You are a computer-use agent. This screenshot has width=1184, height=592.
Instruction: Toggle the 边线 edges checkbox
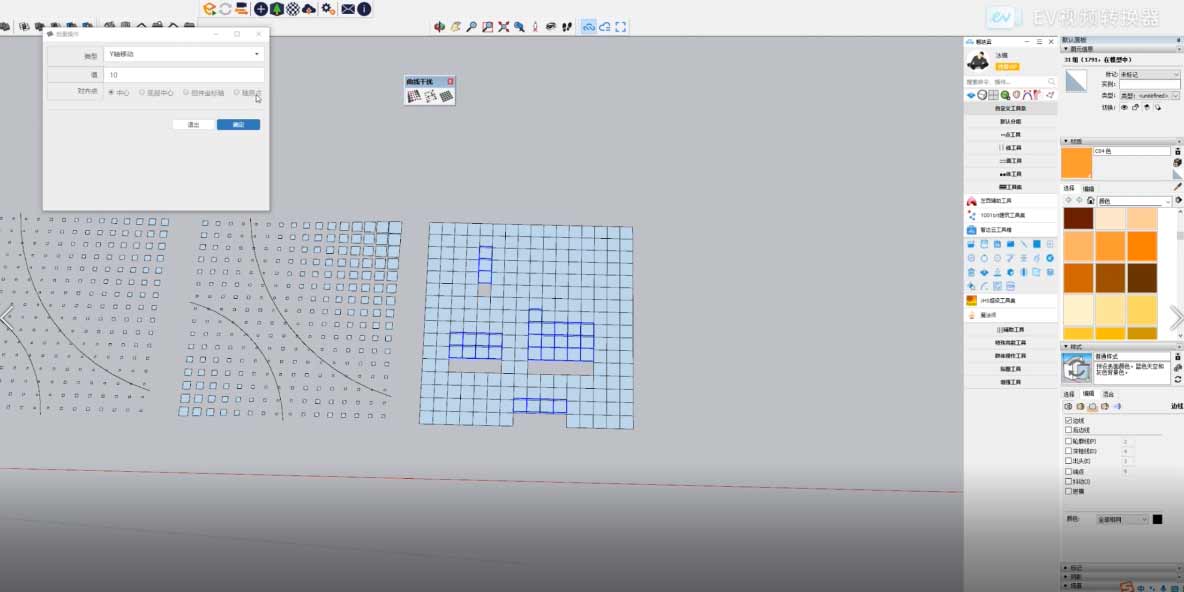coord(1068,421)
